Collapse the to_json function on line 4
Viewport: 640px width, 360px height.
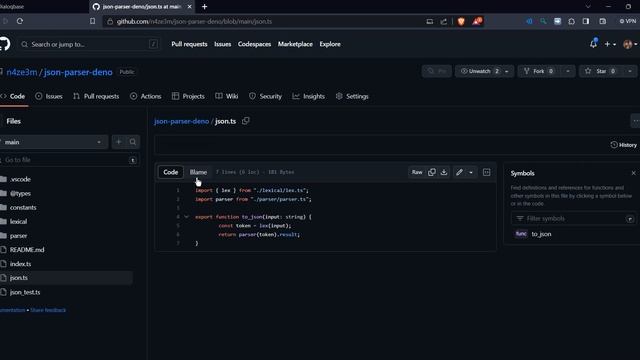tap(187, 217)
